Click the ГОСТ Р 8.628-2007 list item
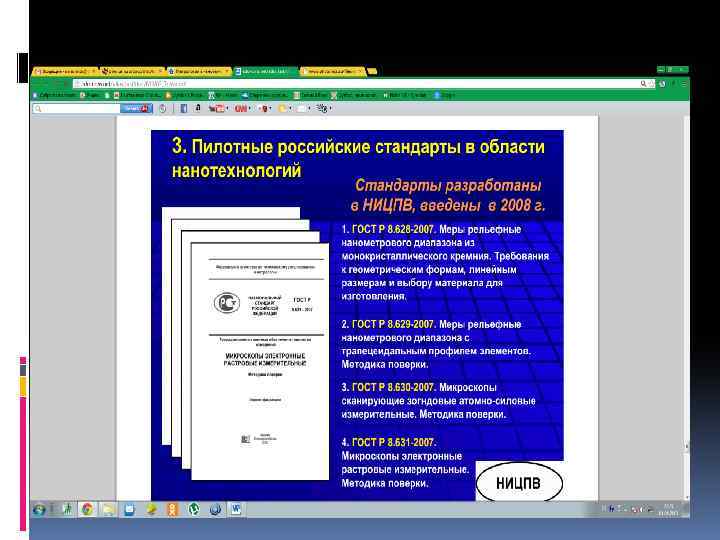 [444, 262]
